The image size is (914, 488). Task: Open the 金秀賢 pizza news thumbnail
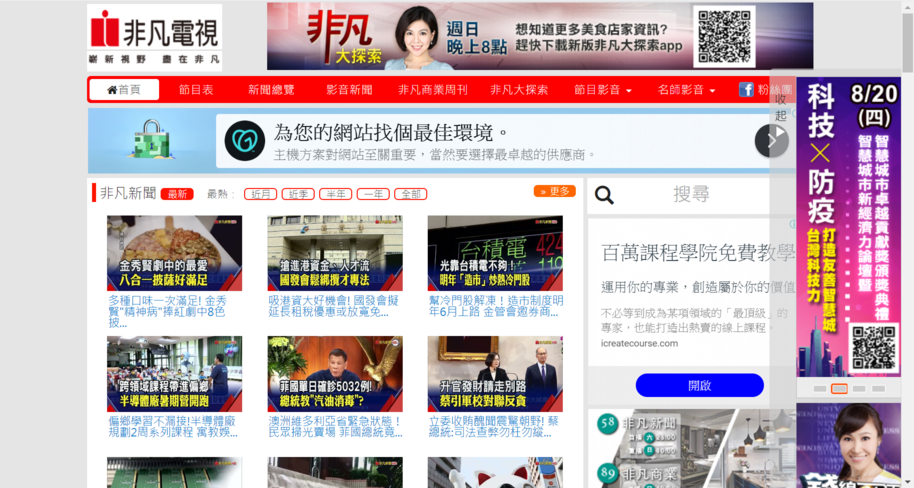[174, 253]
